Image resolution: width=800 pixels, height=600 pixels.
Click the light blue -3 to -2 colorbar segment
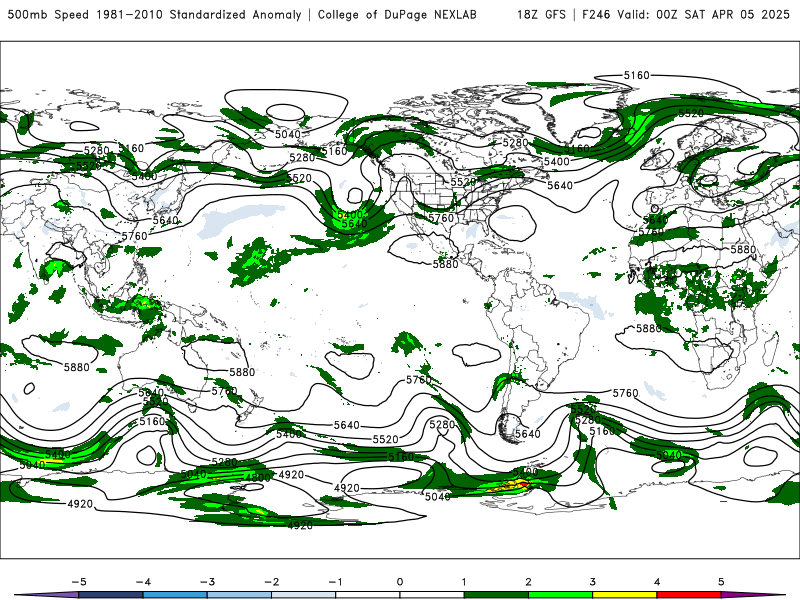(x=239, y=595)
